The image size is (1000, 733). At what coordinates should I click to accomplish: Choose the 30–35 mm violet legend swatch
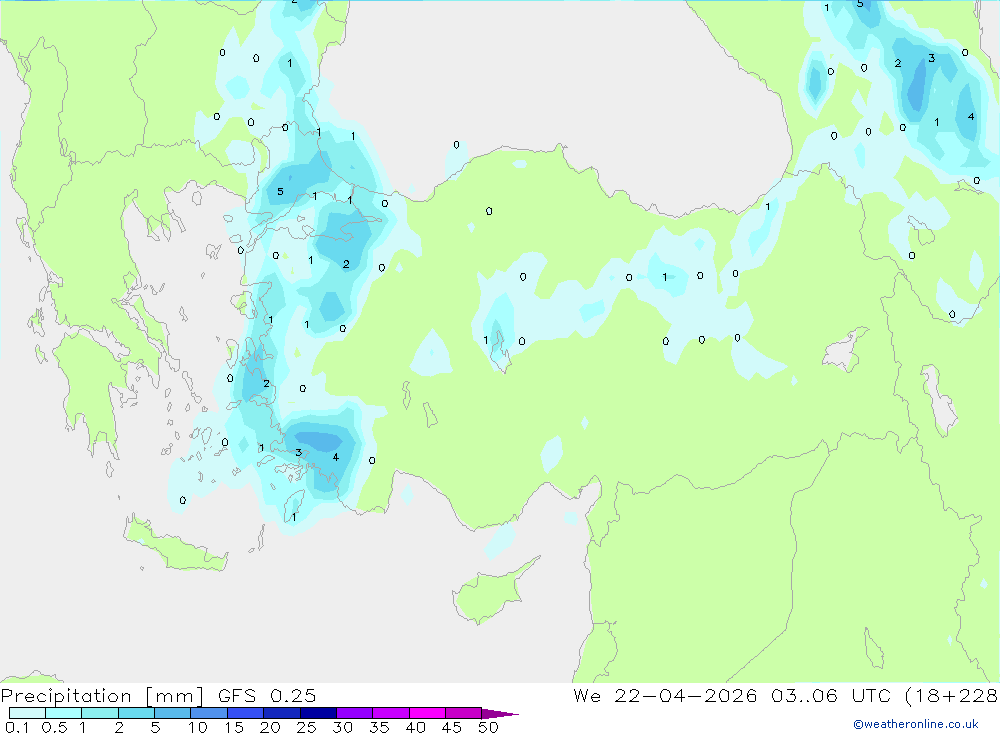[354, 713]
